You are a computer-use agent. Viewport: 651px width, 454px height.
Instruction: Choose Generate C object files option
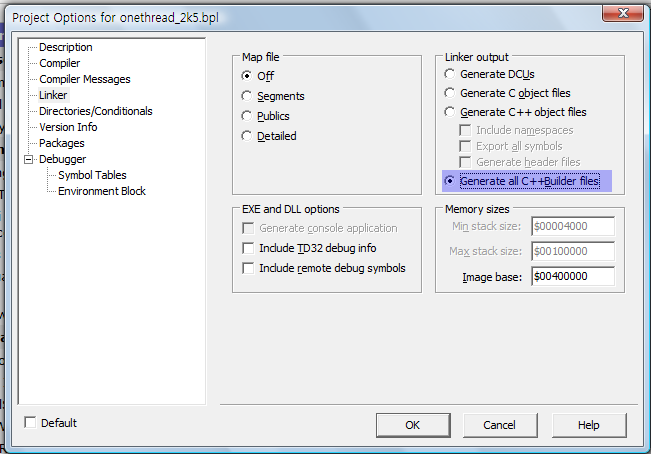click(x=450, y=93)
